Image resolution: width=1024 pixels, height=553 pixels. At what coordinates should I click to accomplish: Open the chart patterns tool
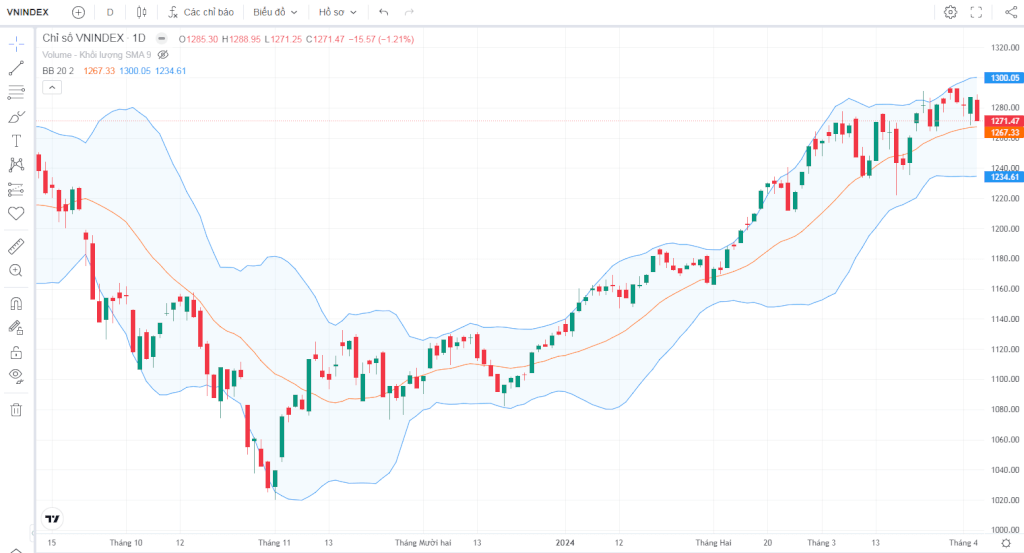click(16, 165)
